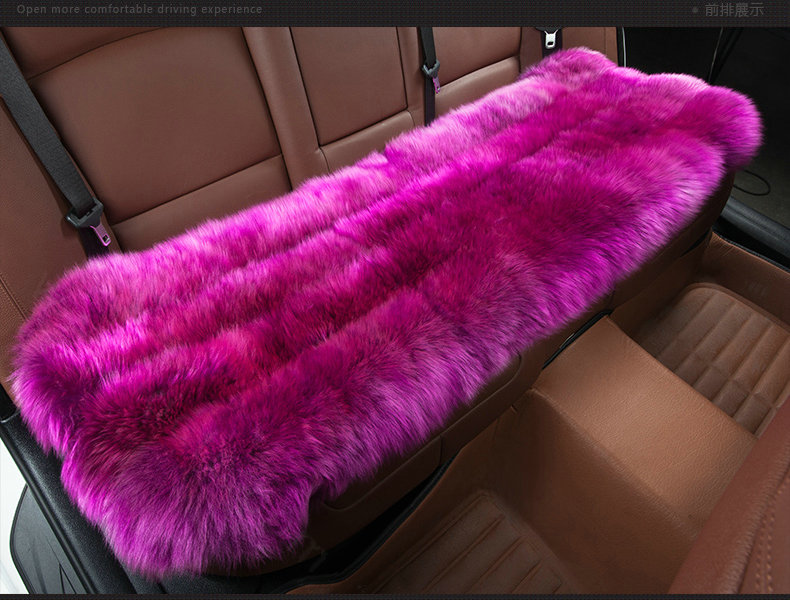Click the top-right seat belt buckle

[x=550, y=40]
